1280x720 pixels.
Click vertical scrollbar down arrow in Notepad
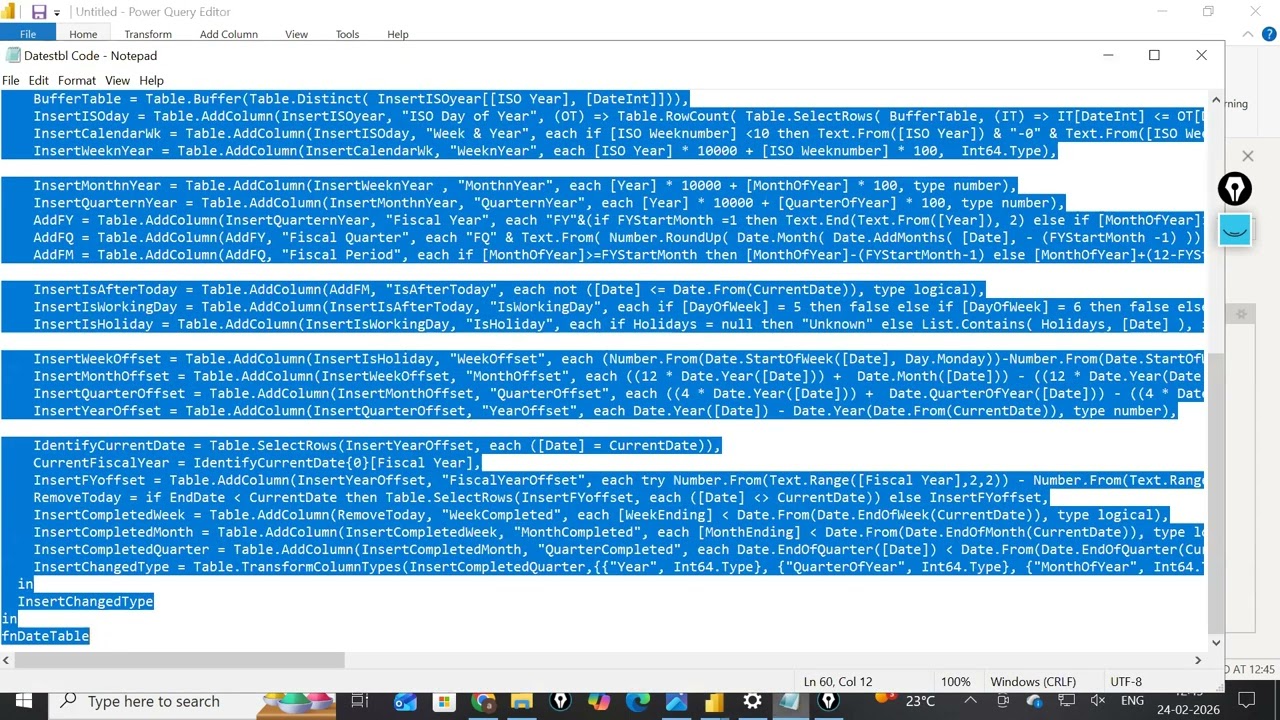click(1215, 642)
